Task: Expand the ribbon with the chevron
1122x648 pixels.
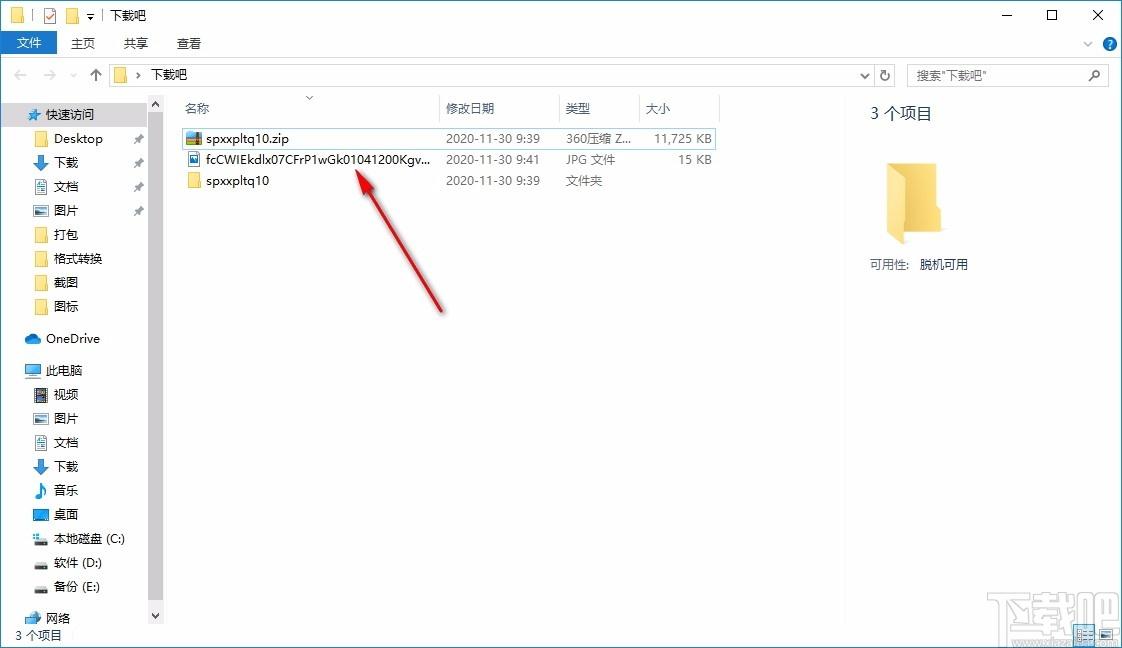Action: pyautogui.click(x=1088, y=44)
